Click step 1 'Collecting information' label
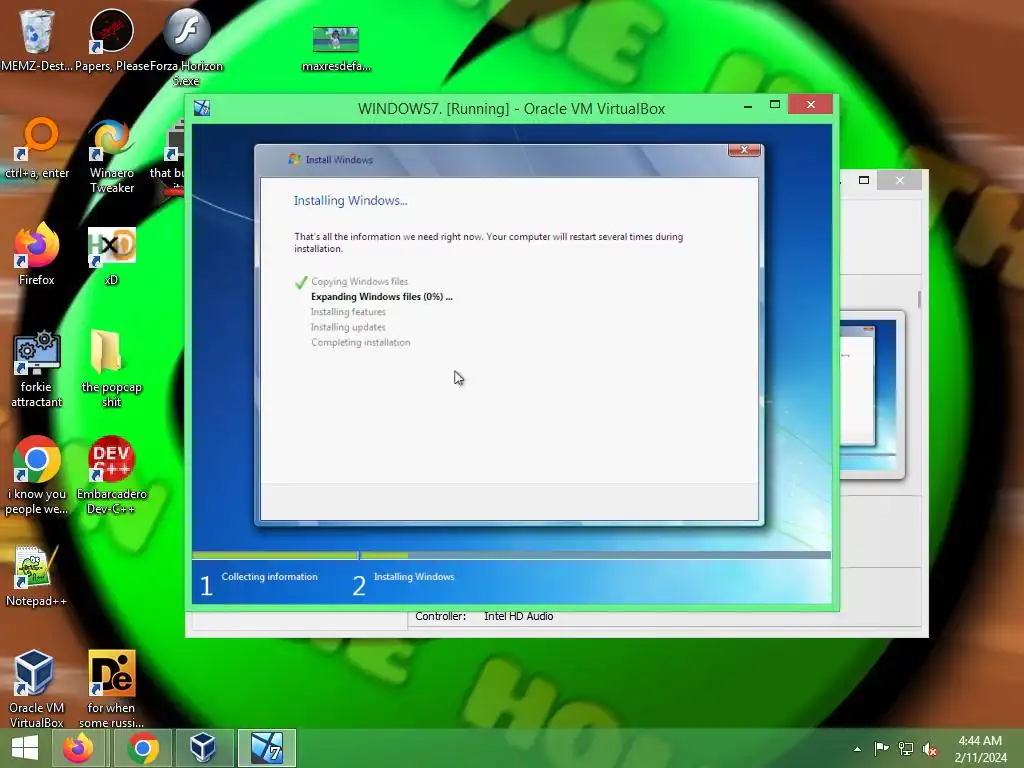Viewport: 1024px width, 768px height. click(x=269, y=577)
